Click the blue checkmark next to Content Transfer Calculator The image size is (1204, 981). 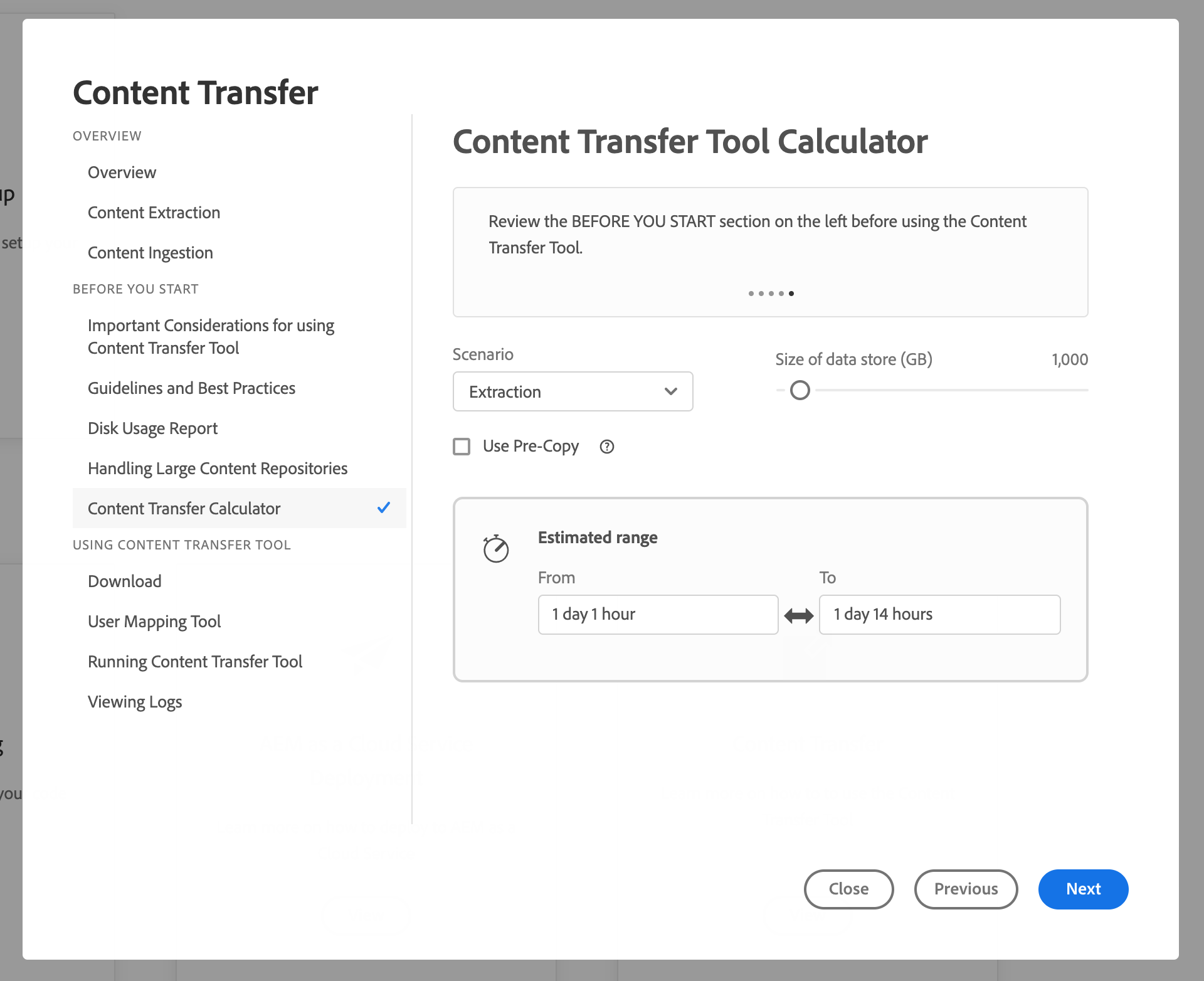click(384, 508)
